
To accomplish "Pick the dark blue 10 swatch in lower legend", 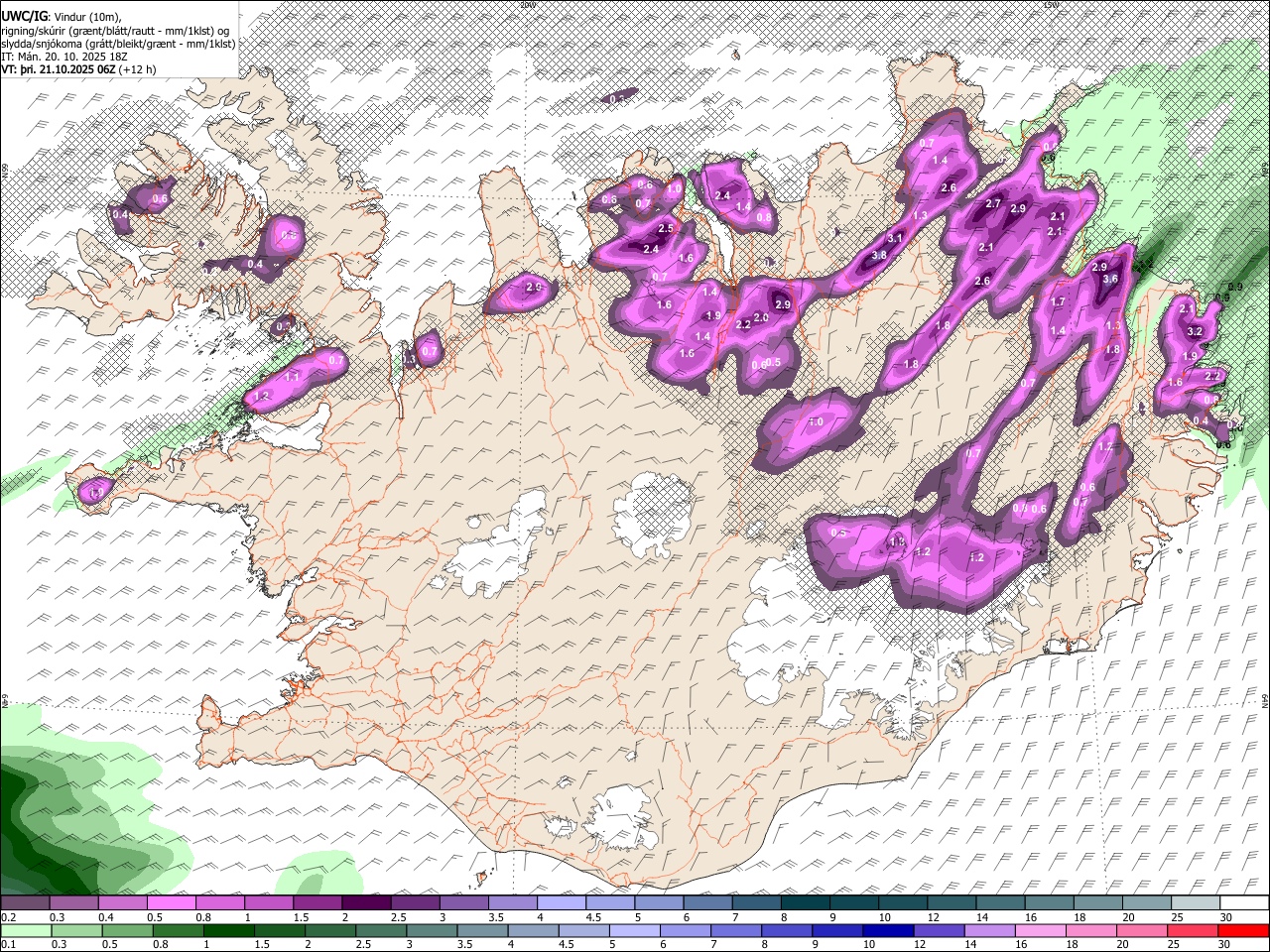I will [x=887, y=931].
